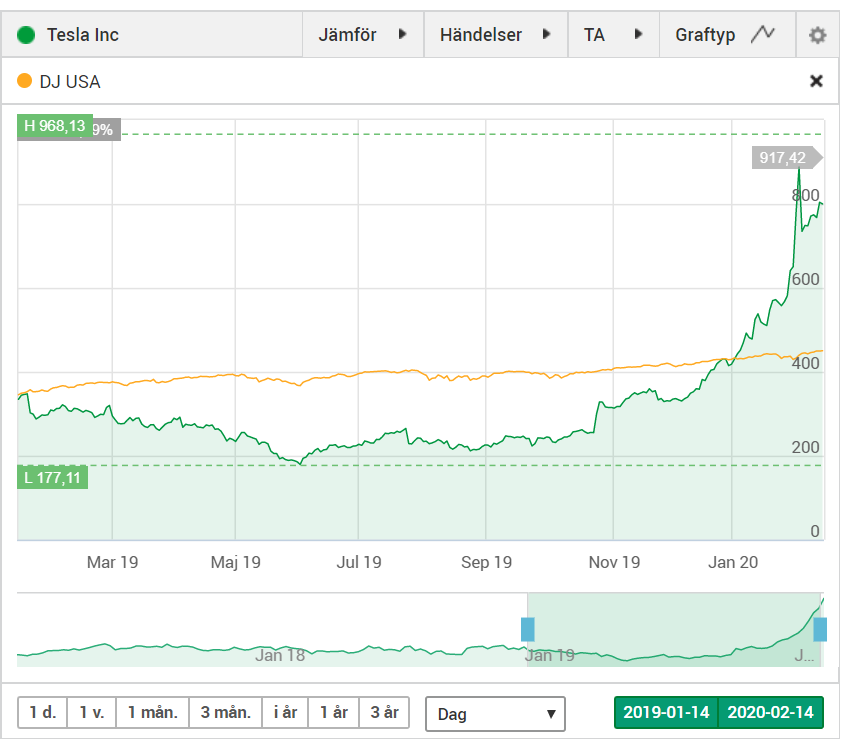Grab the right blue navigator range handle
This screenshot has height=750, width=845.
point(820,629)
